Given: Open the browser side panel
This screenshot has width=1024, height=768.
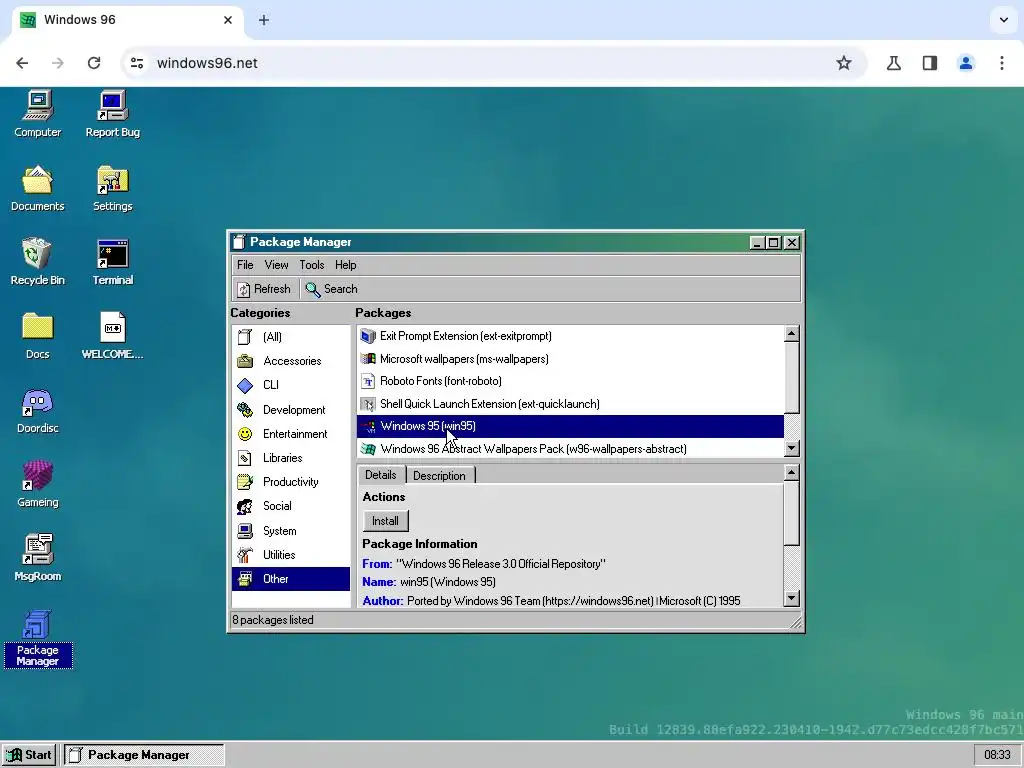Looking at the screenshot, I should click(930, 63).
